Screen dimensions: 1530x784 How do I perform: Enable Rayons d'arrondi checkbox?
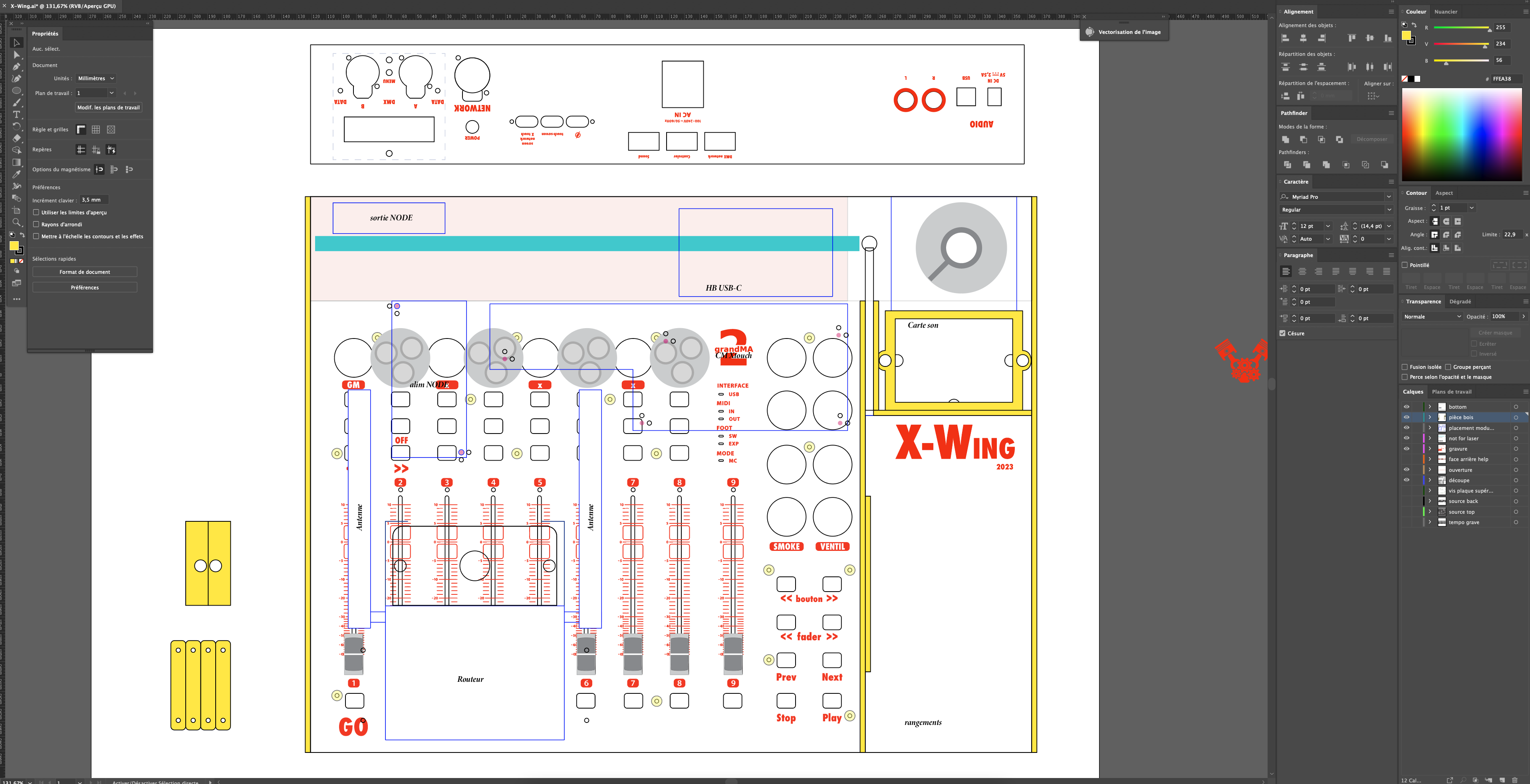click(x=36, y=224)
